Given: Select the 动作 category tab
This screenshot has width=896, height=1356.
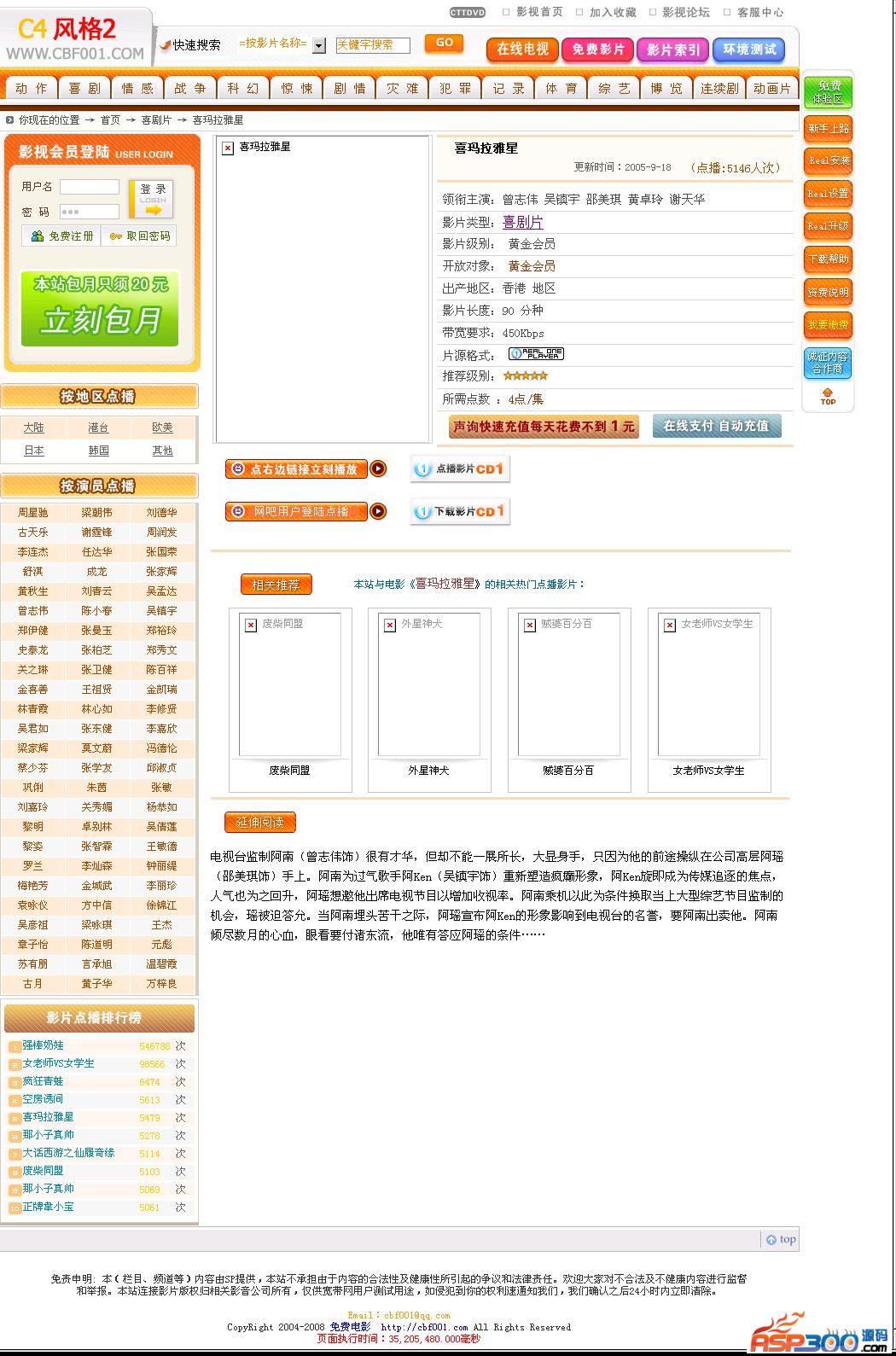Looking at the screenshot, I should coord(31,88).
